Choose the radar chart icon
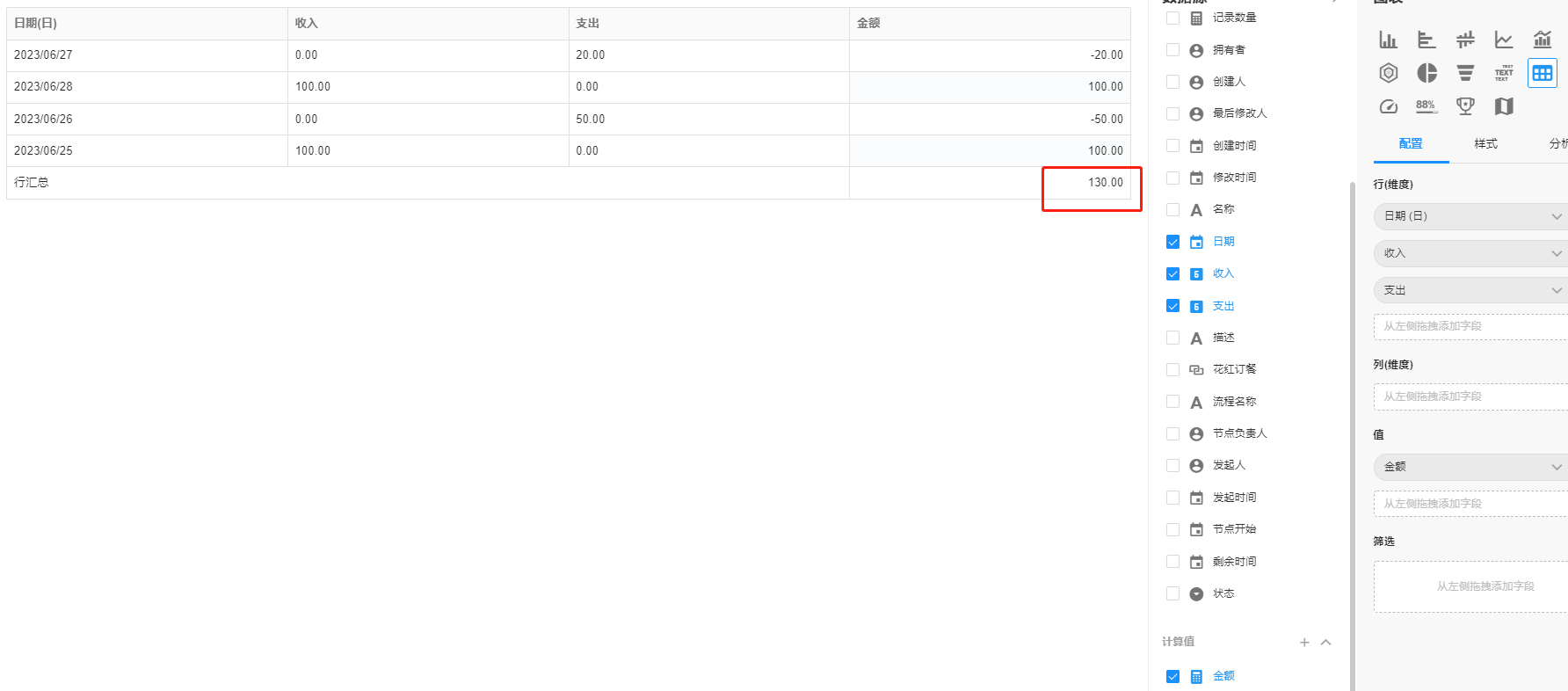The width and height of the screenshot is (1568, 691). pos(1388,73)
